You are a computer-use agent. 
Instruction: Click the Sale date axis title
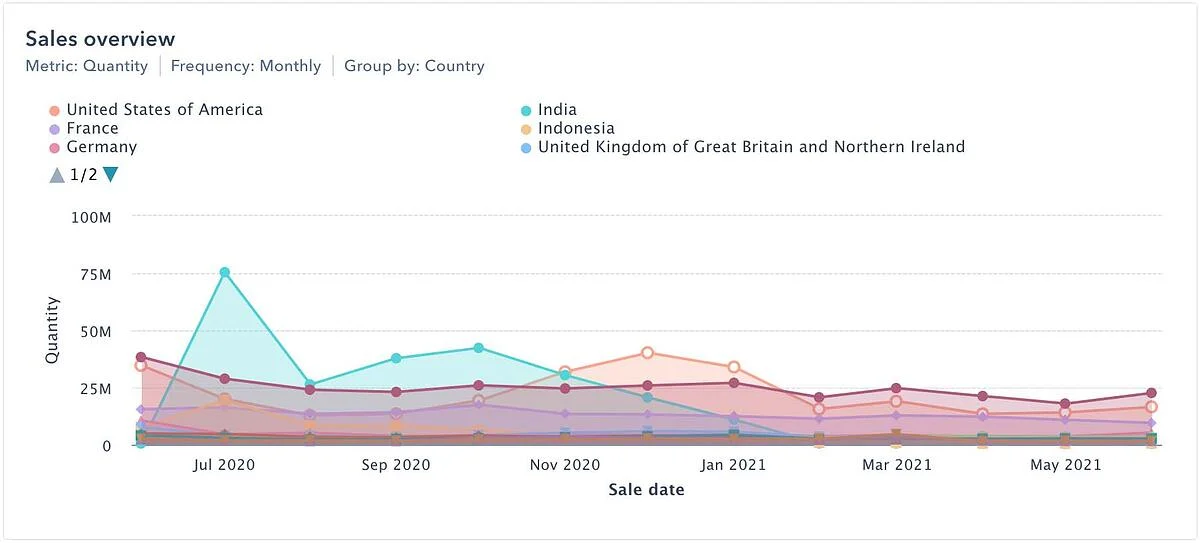tap(646, 490)
